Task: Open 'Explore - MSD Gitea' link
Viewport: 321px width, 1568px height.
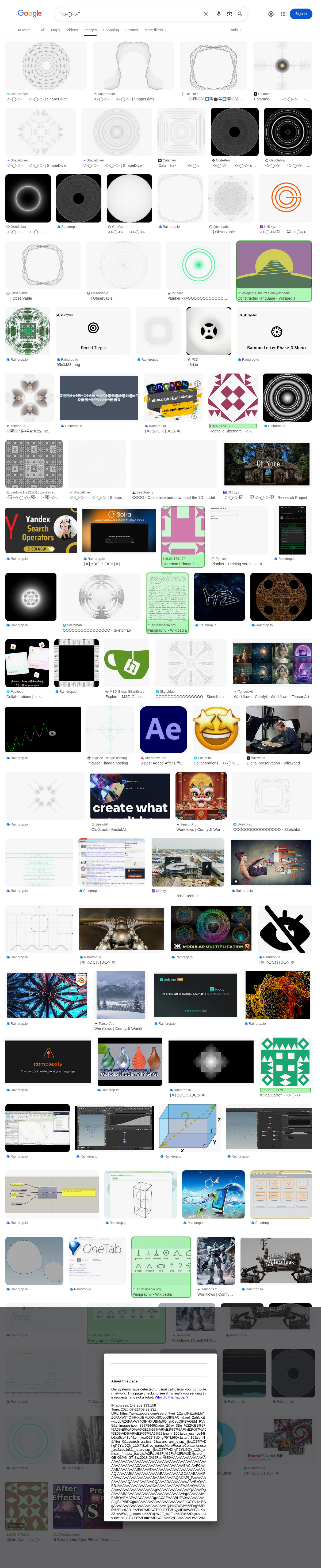Action: [x=126, y=697]
